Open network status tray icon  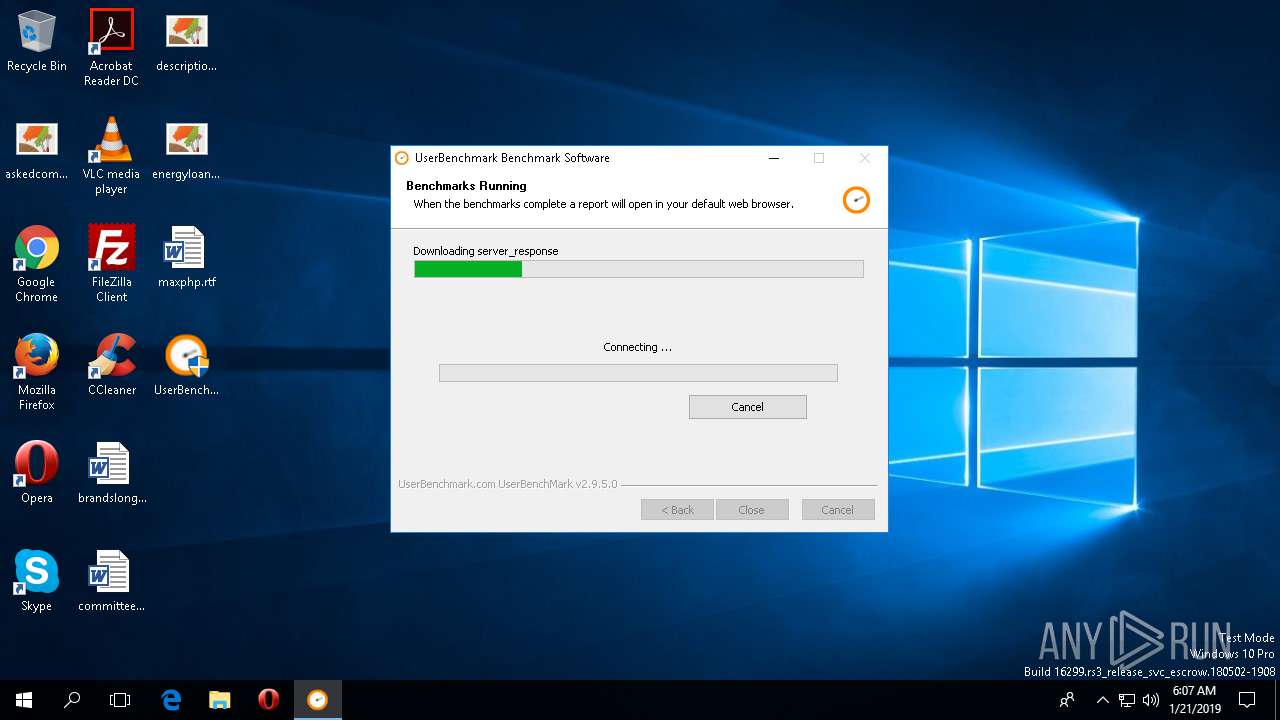[1127, 700]
